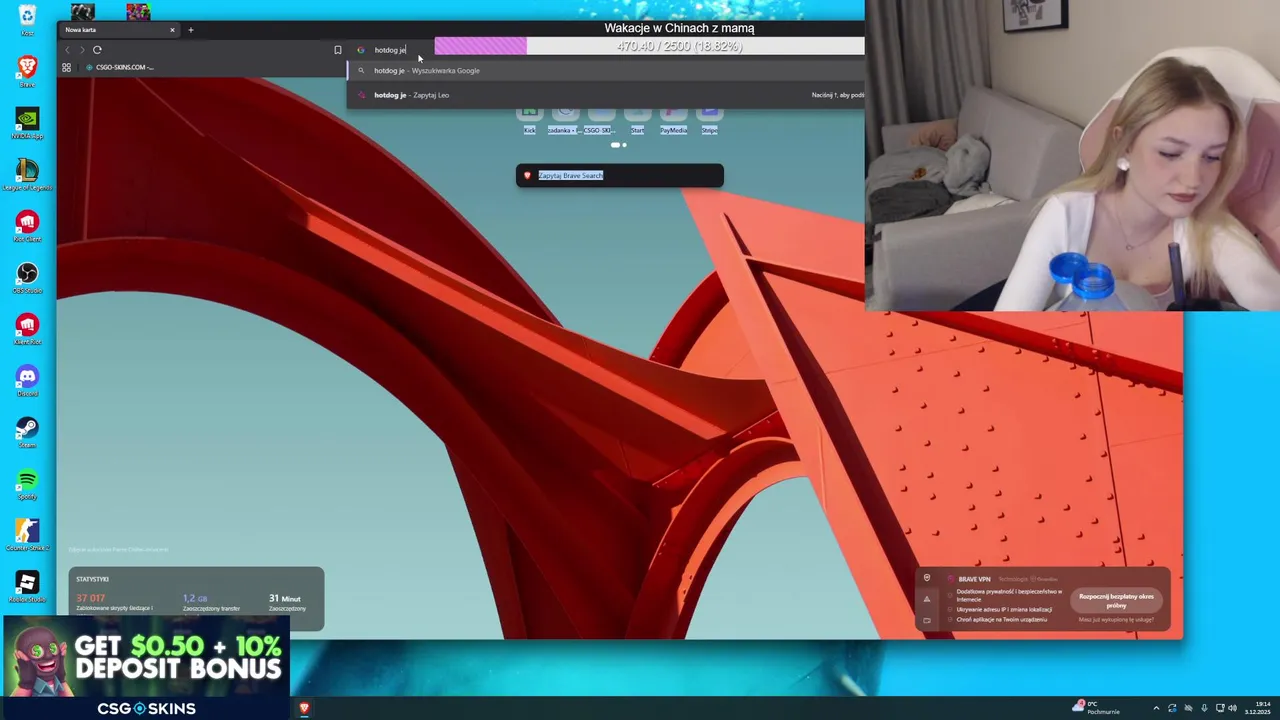Image resolution: width=1280 pixels, height=720 pixels.
Task: Launch Brave from the desktop shortcut
Action: [27, 71]
